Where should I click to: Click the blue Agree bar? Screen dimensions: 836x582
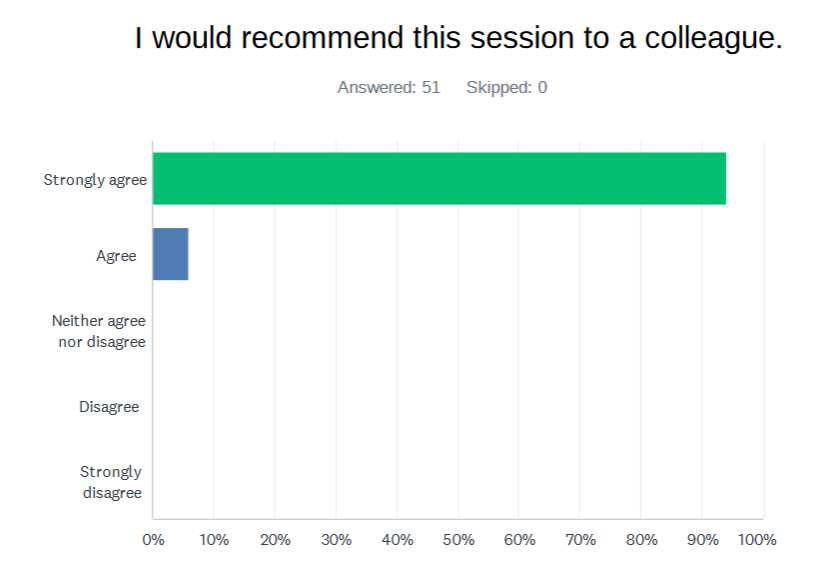point(171,254)
